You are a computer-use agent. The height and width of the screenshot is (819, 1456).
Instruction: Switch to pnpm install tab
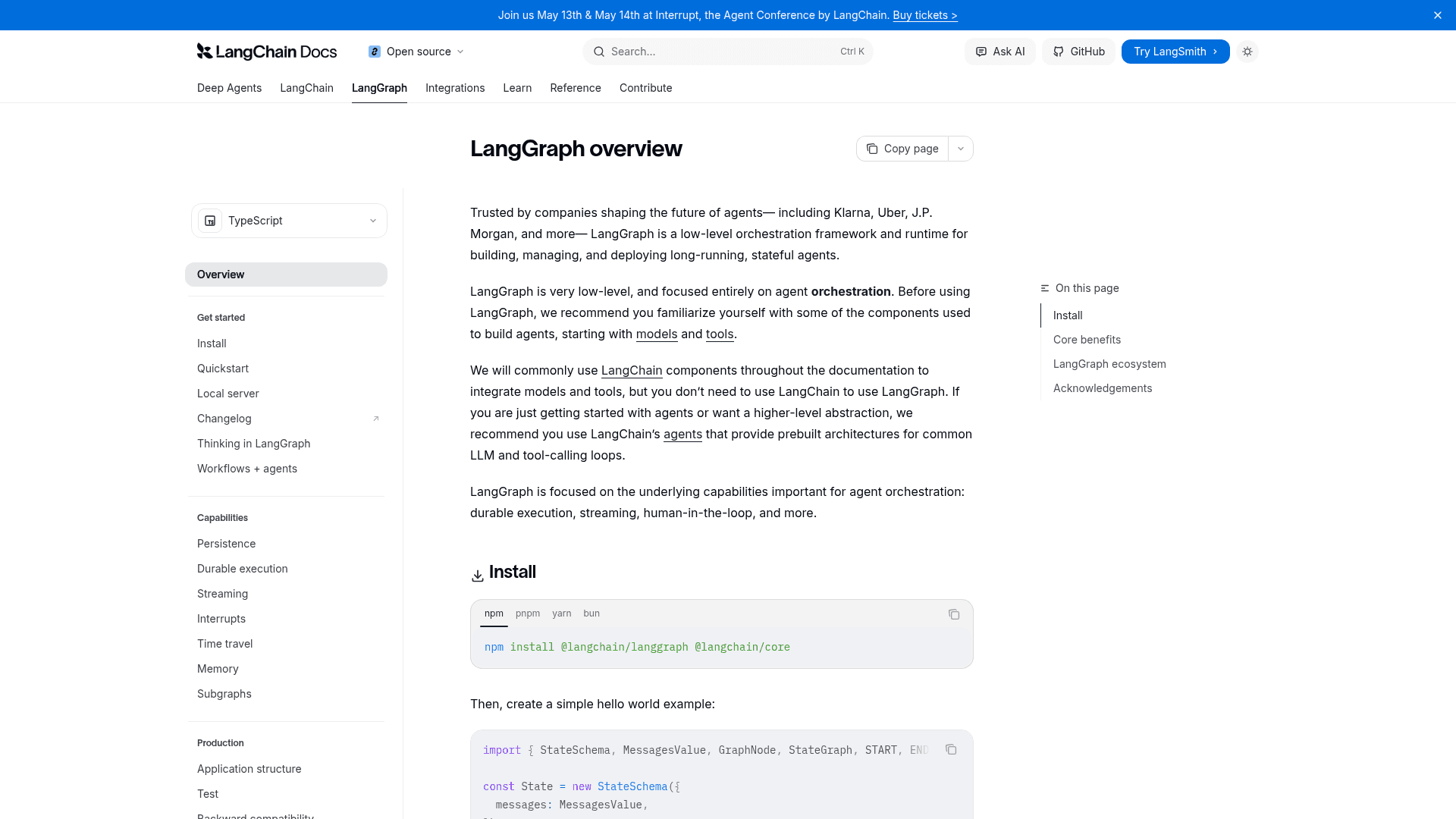click(x=528, y=613)
